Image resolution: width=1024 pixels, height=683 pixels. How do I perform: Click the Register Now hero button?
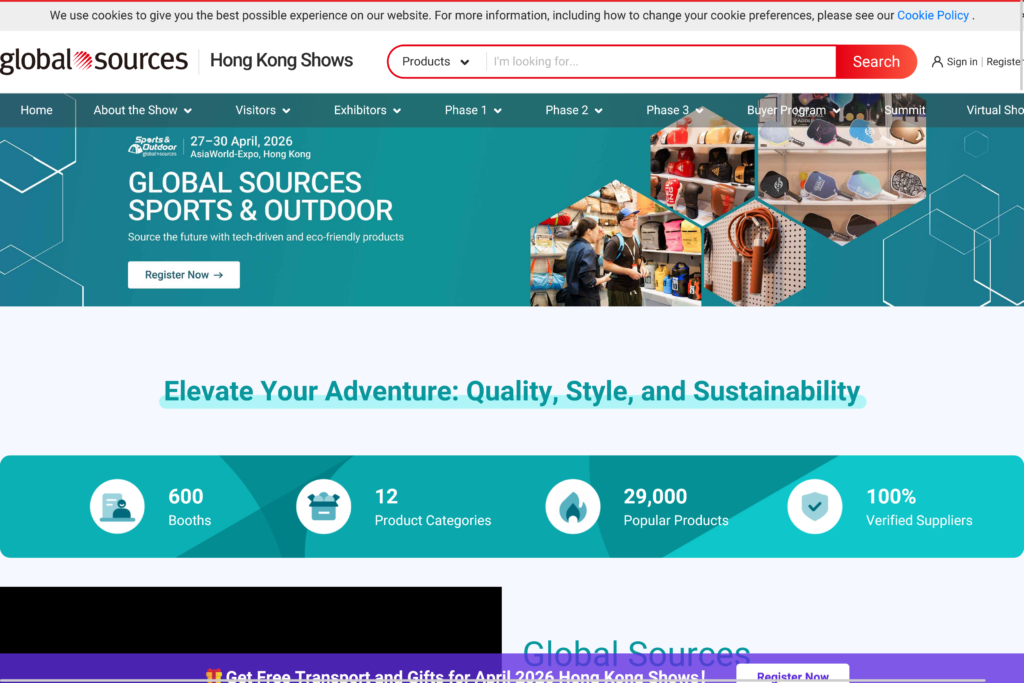(183, 274)
